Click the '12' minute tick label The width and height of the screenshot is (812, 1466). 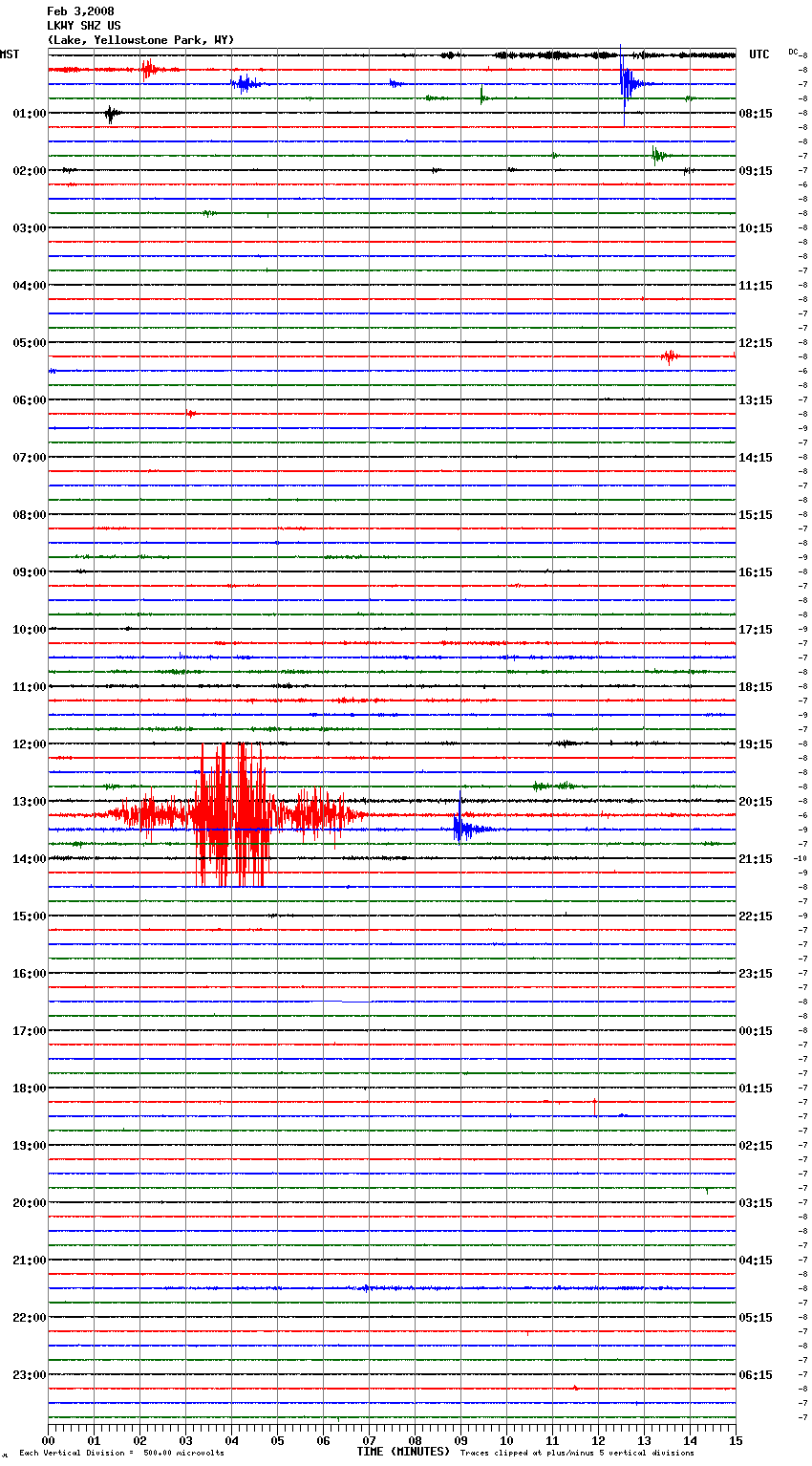point(598,1440)
